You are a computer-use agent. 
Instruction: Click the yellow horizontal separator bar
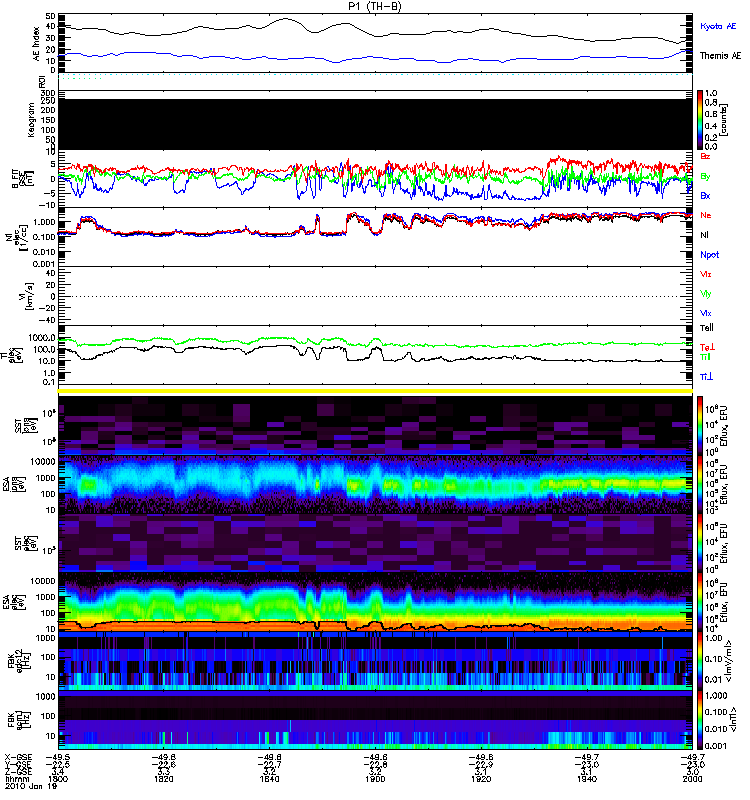tap(375, 391)
